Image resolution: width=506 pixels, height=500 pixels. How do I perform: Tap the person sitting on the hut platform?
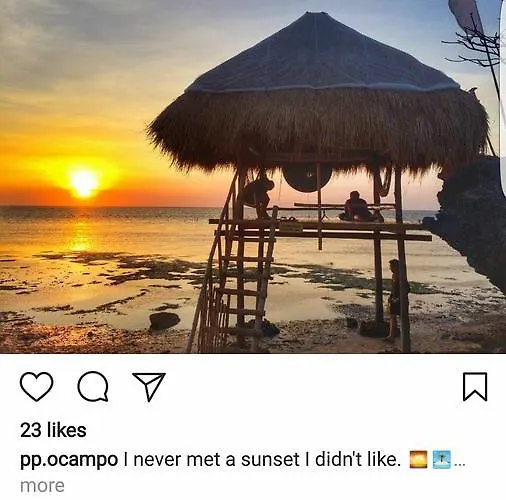click(361, 207)
